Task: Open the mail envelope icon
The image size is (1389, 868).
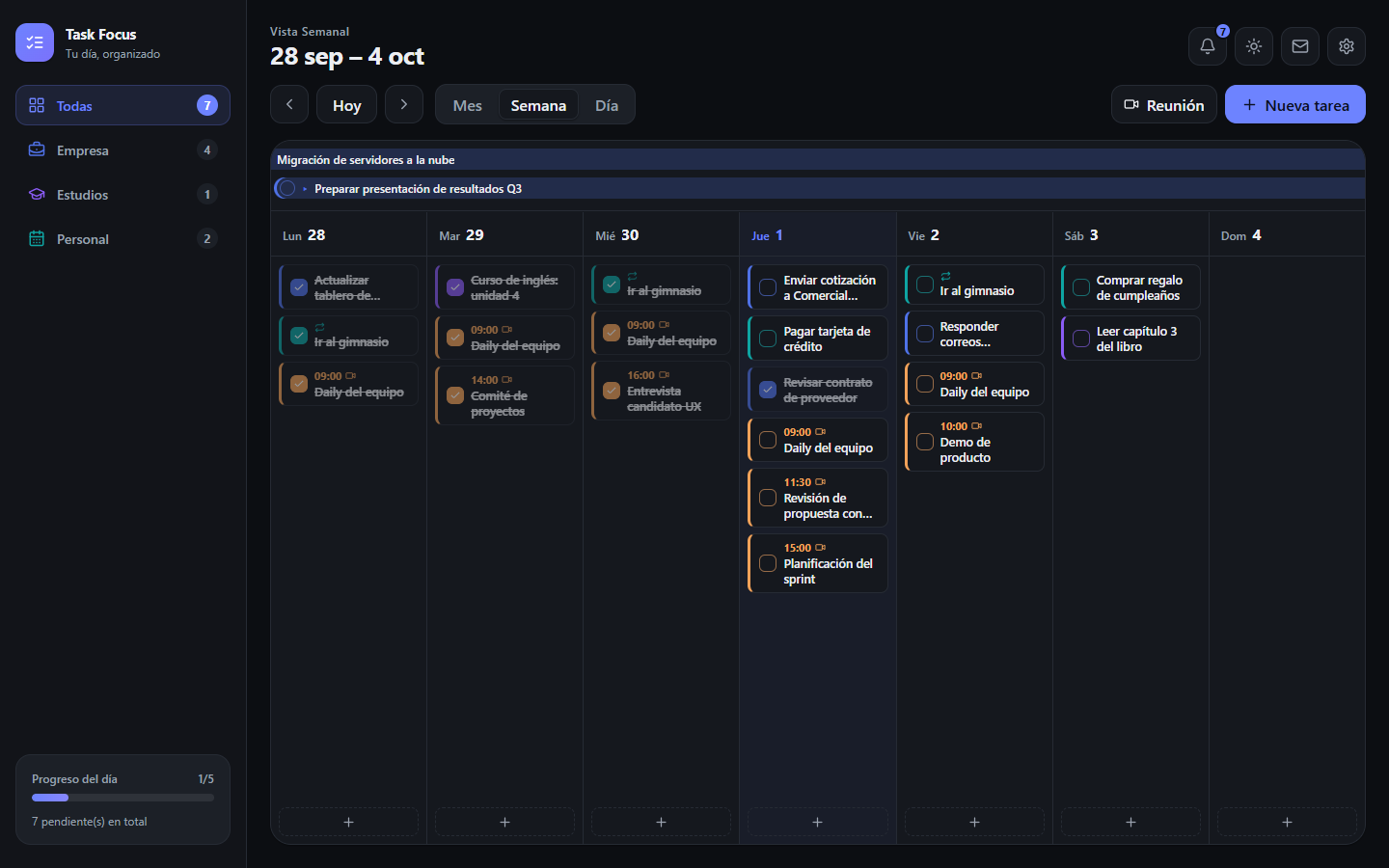Action: pos(1299,46)
